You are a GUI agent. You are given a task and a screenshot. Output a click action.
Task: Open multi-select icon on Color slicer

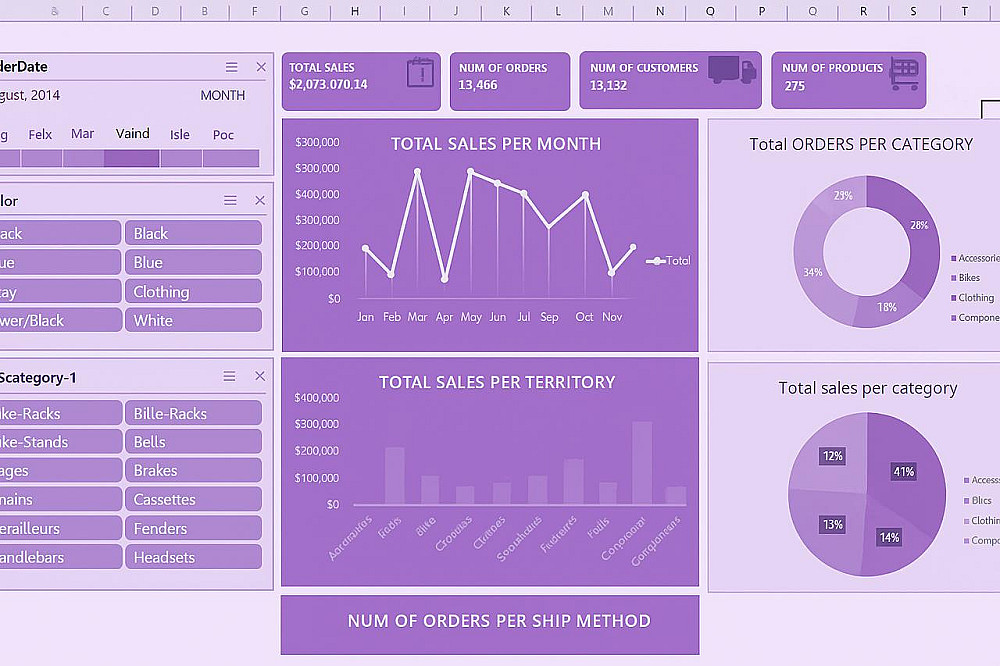point(230,201)
